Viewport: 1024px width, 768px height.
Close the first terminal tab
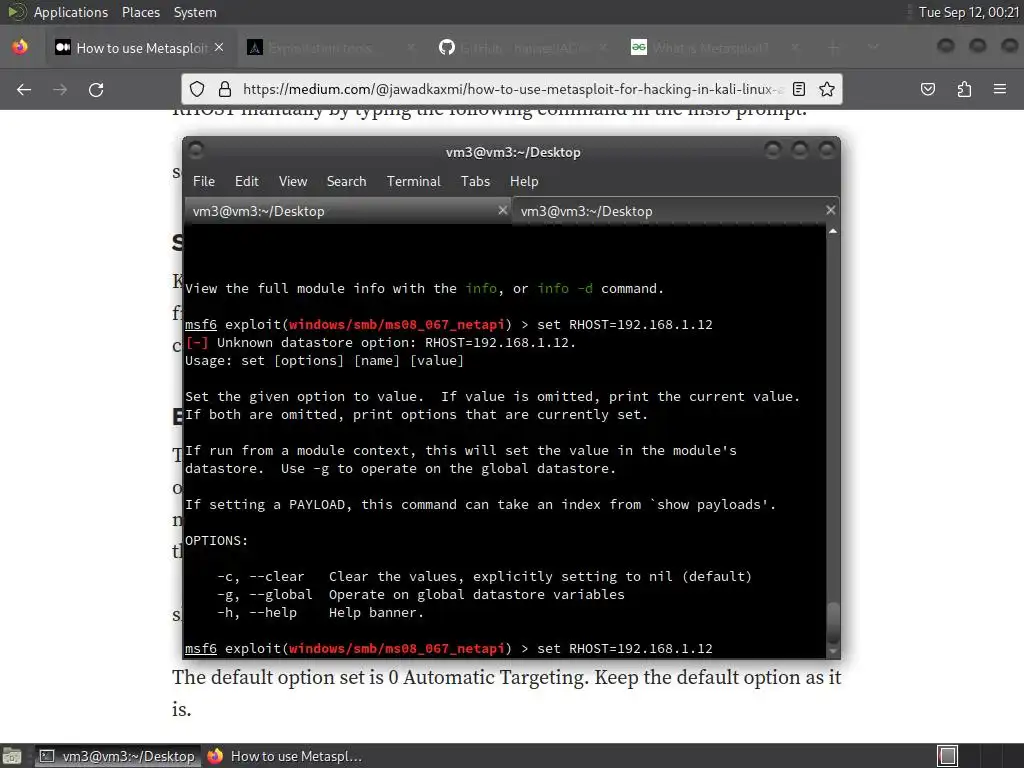point(502,210)
